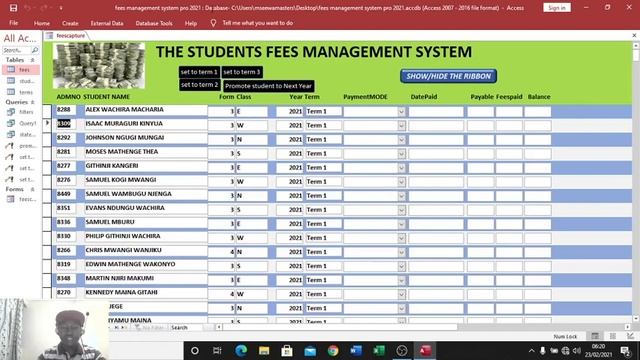Open PaymentMODE dropdown for Samuel Kogi Mwangi

401,182
